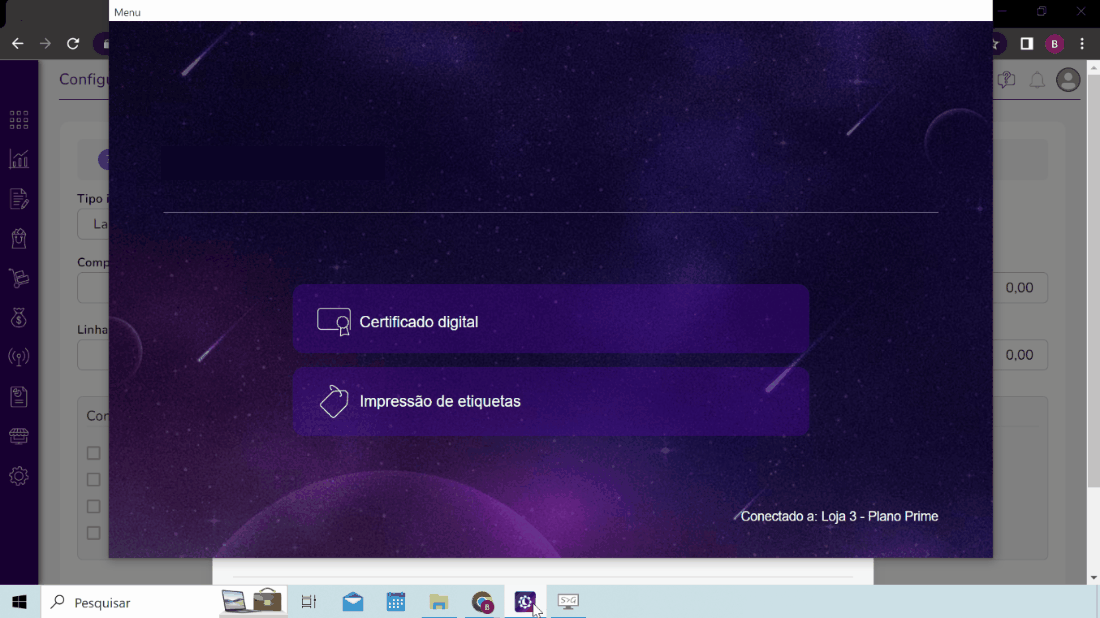The width and height of the screenshot is (1100, 618).
Task: Open the shopping bag icon in sidebar
Action: click(x=19, y=239)
